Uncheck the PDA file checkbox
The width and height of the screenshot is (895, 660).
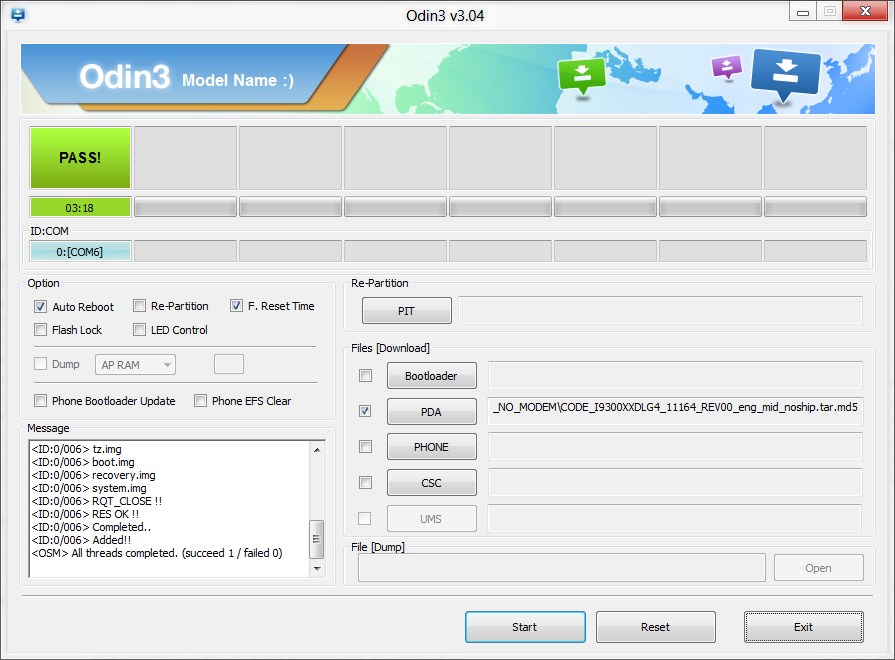[x=365, y=411]
